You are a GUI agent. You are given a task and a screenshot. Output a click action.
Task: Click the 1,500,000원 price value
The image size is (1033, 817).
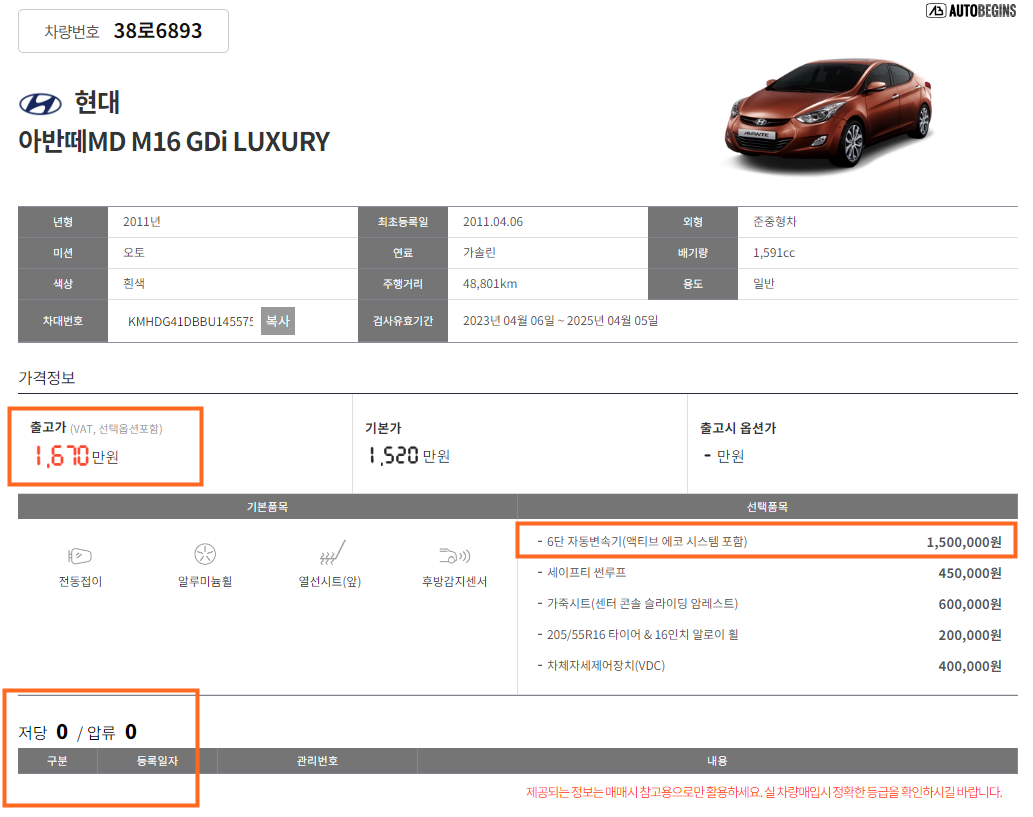pyautogui.click(x=964, y=542)
